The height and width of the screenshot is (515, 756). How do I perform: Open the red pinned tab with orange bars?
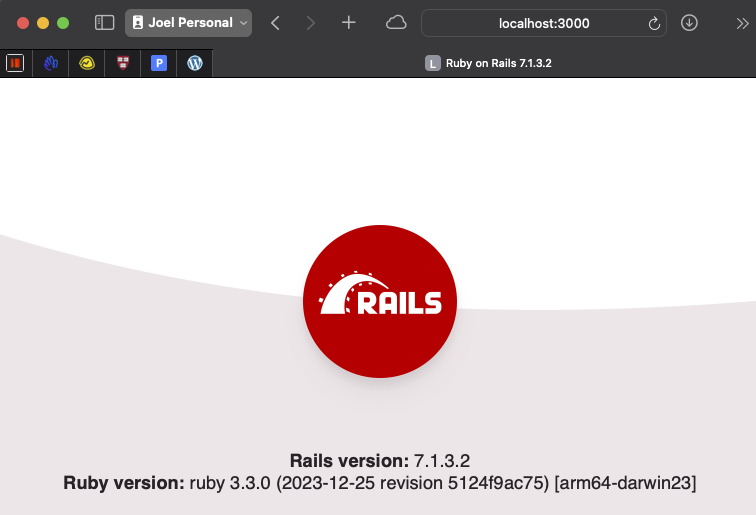click(15, 63)
